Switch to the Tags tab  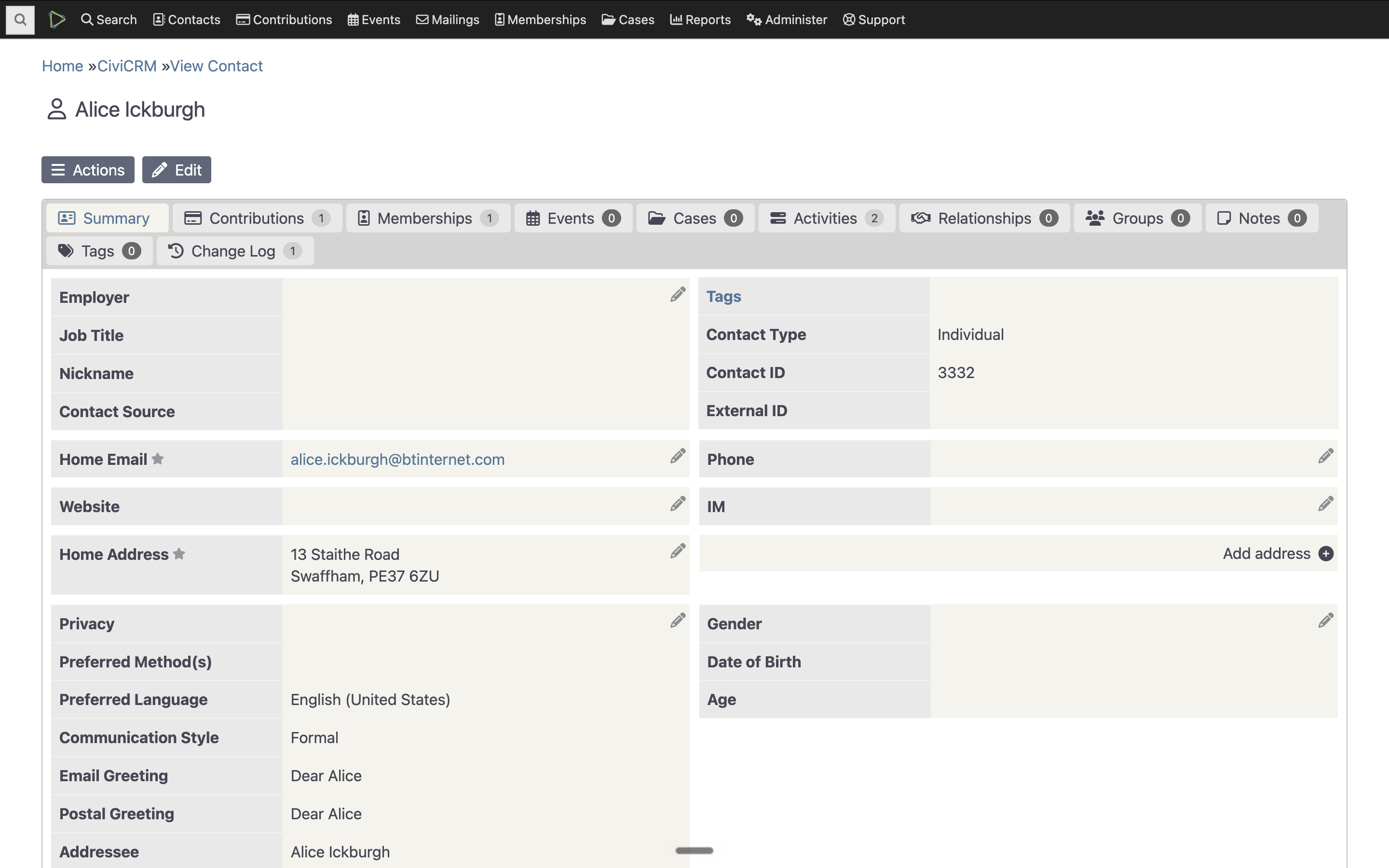(x=99, y=251)
